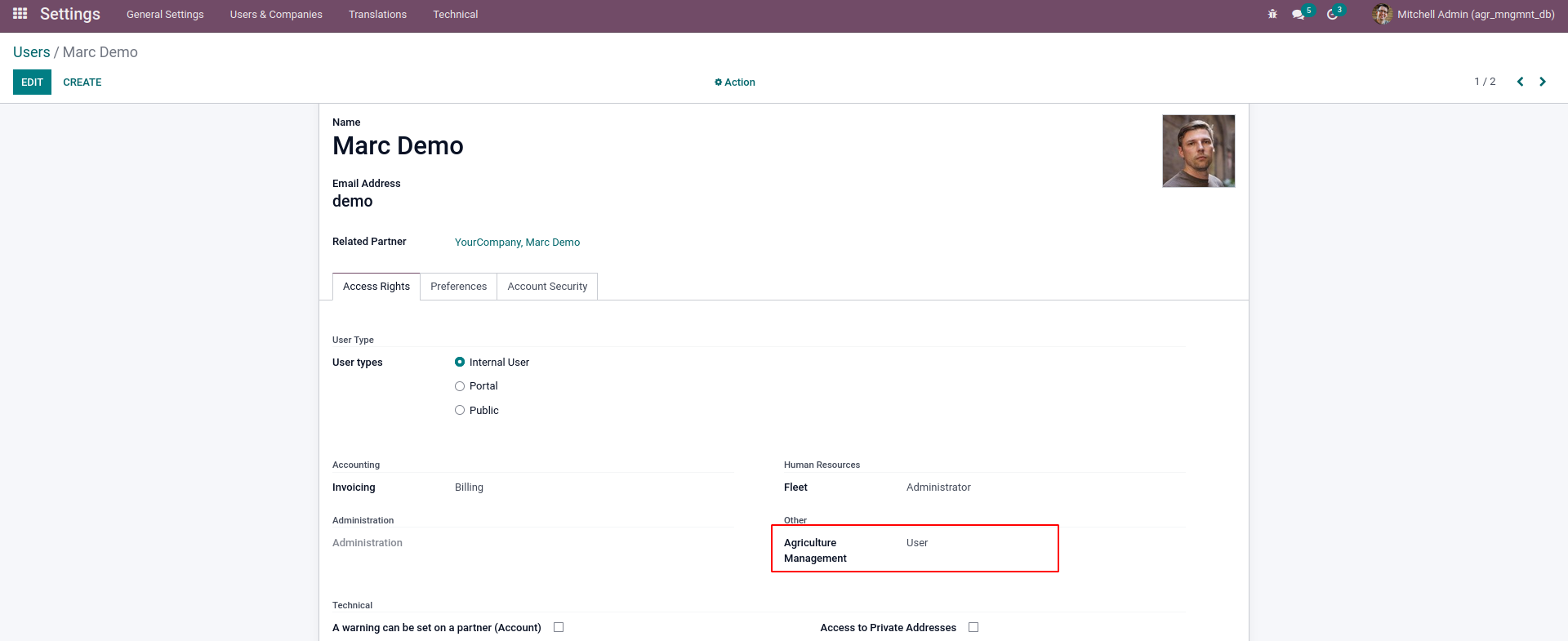Open the Action dropdown
The height and width of the screenshot is (641, 1568).
[735, 82]
